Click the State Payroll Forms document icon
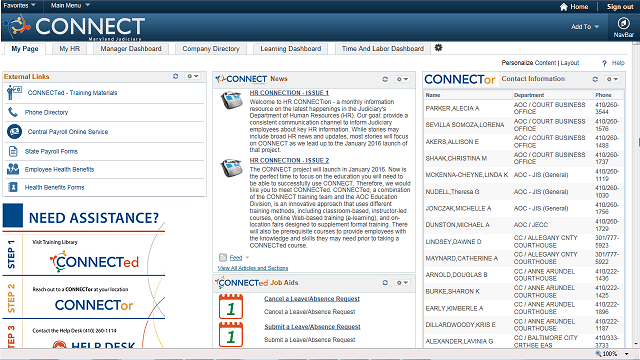Screen dimensions: 640x360 pyautogui.click(x=13, y=151)
